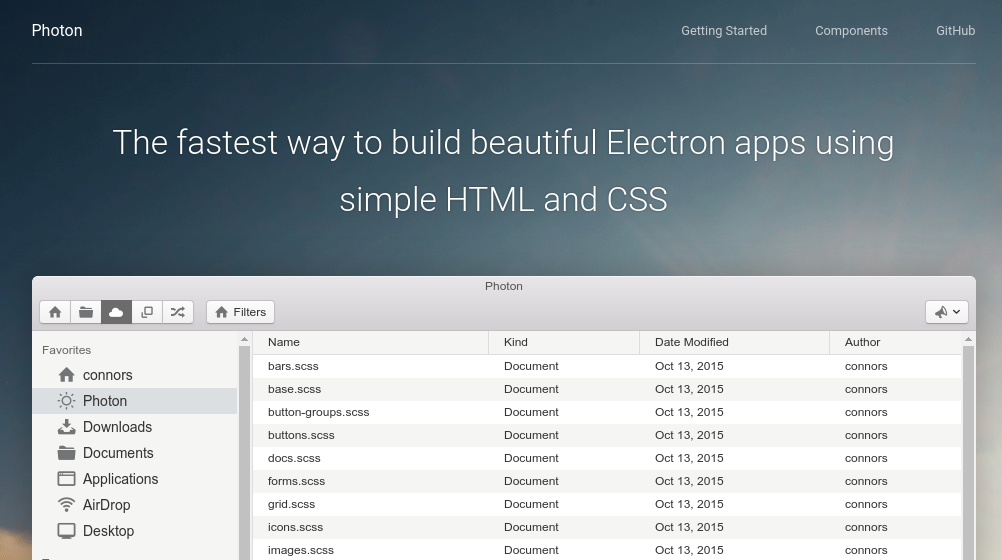Image resolution: width=1002 pixels, height=560 pixels.
Task: Click the folder icon toolbar button
Action: click(86, 312)
